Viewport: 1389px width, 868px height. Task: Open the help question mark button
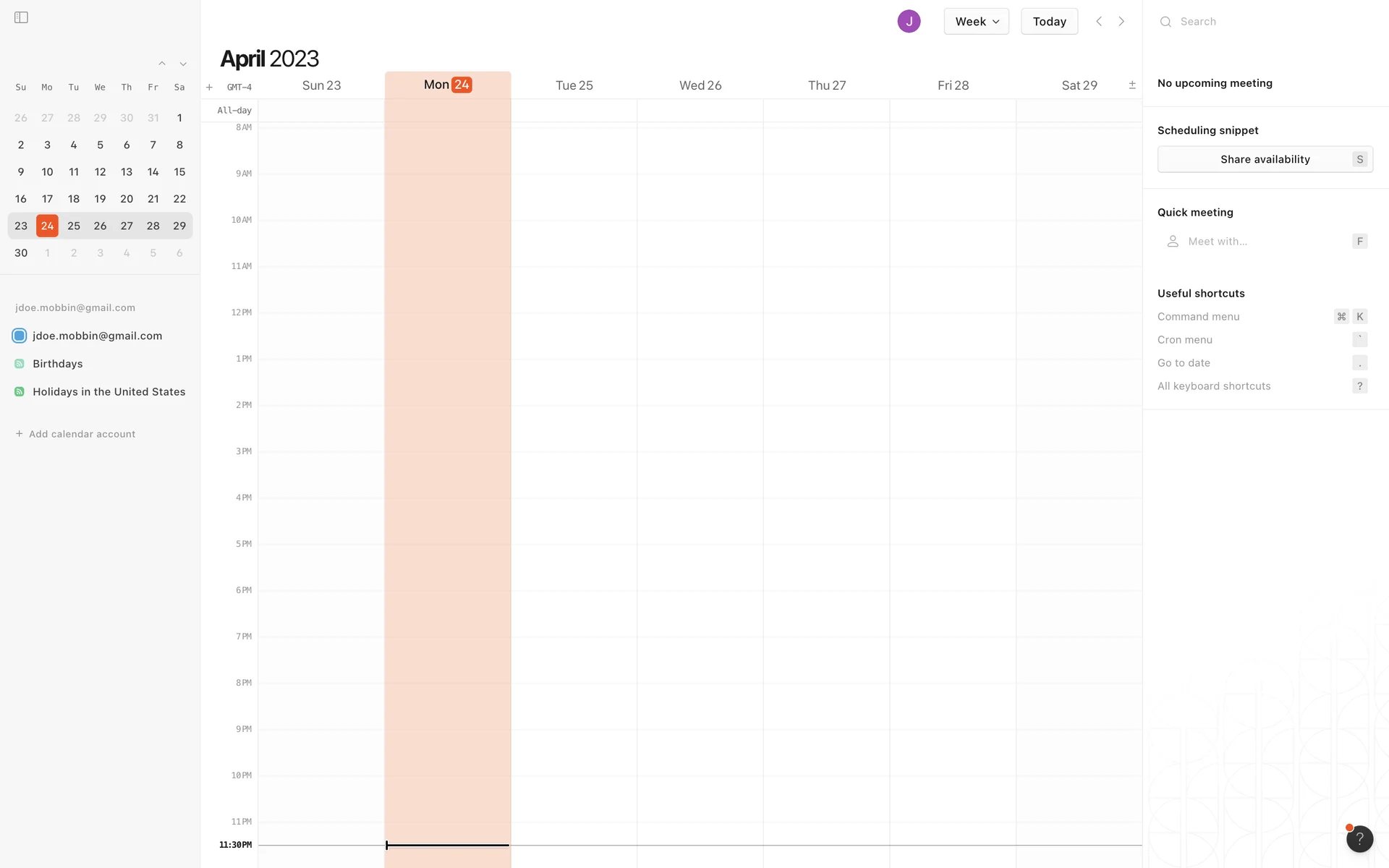[1359, 839]
